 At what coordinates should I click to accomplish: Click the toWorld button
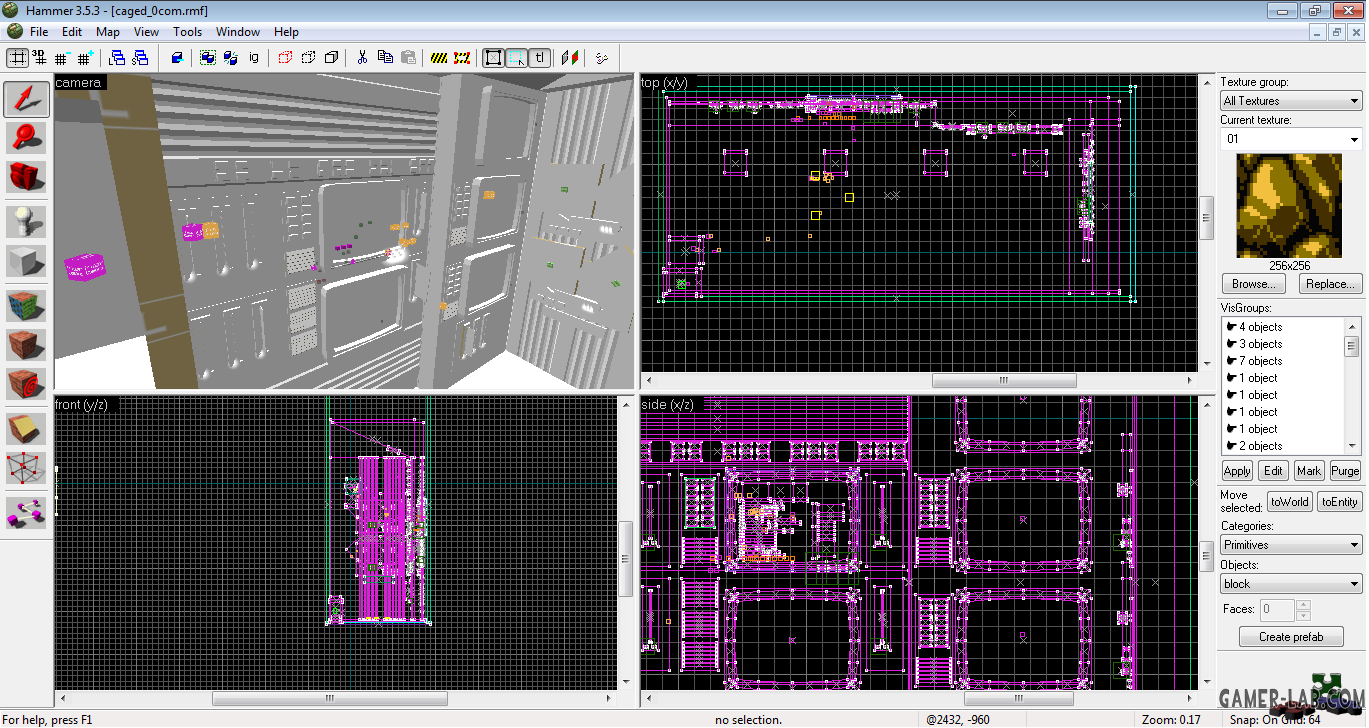pyautogui.click(x=1289, y=502)
